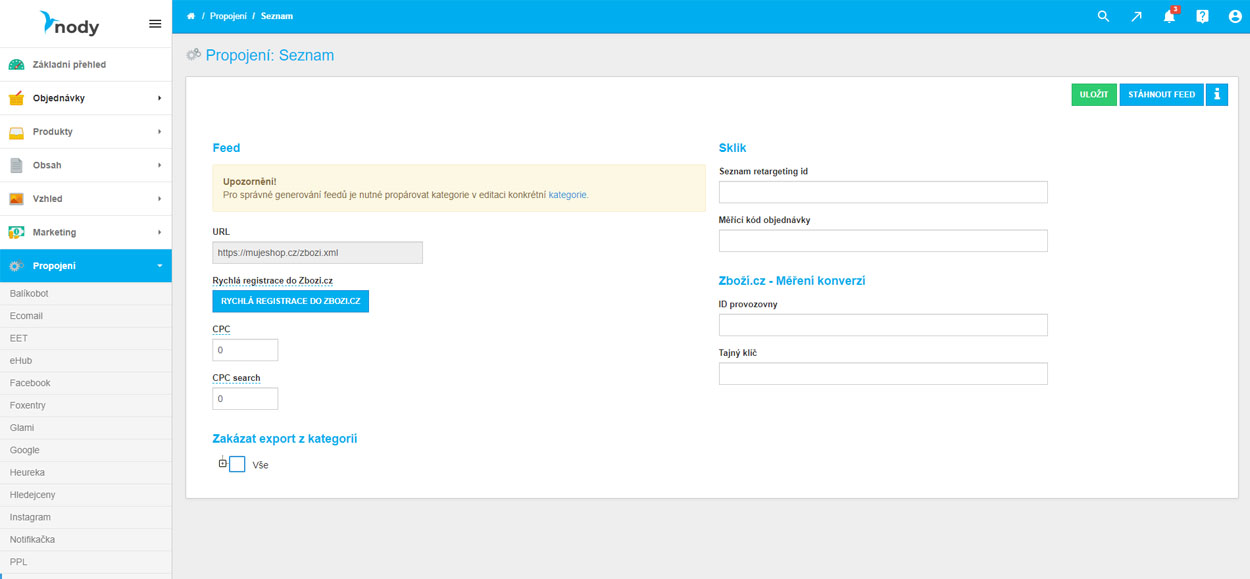Expand the Vše category tree node
1250x579 pixels.
click(x=223, y=463)
